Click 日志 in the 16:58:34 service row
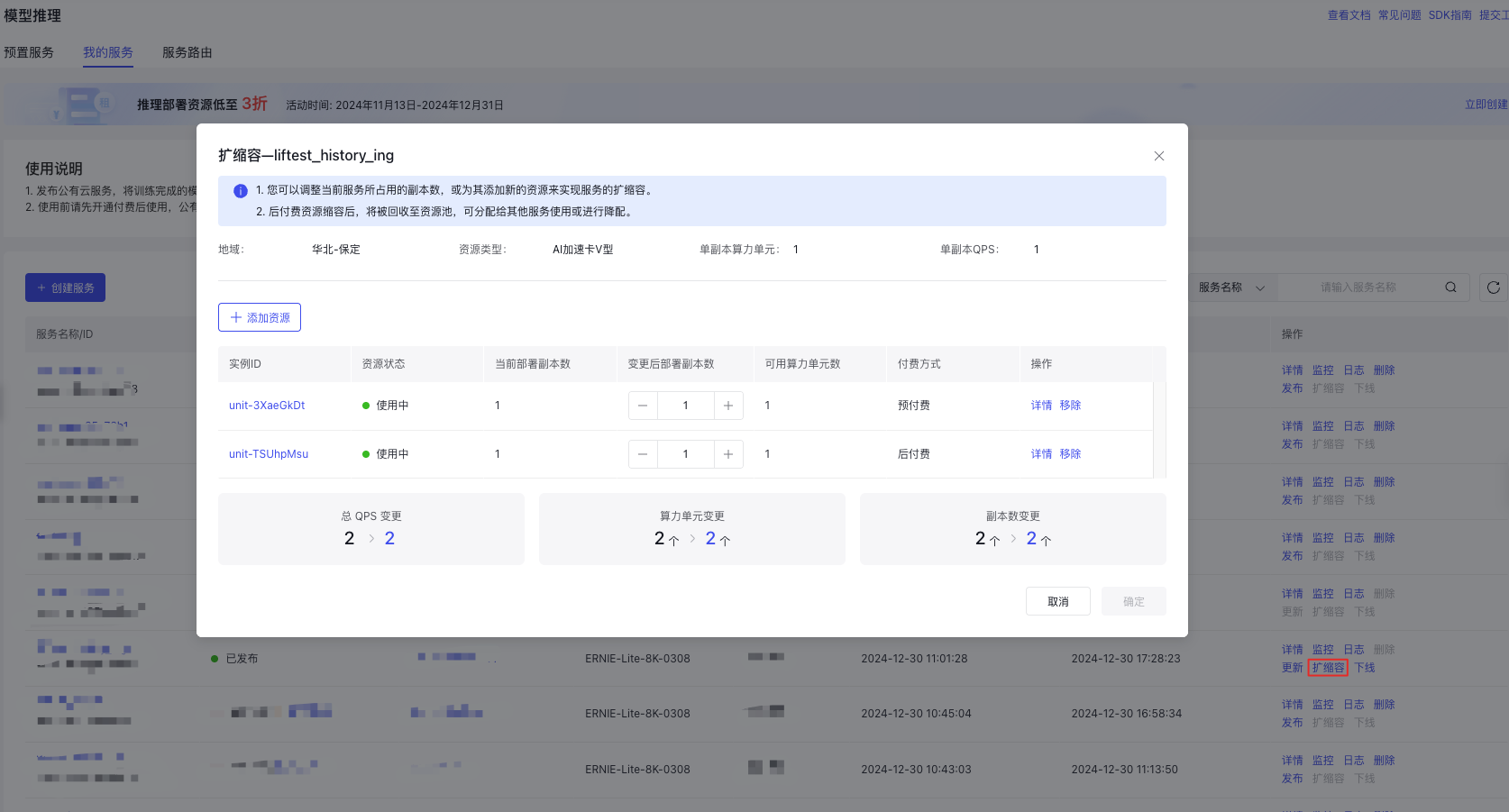The image size is (1509, 812). point(1353,705)
